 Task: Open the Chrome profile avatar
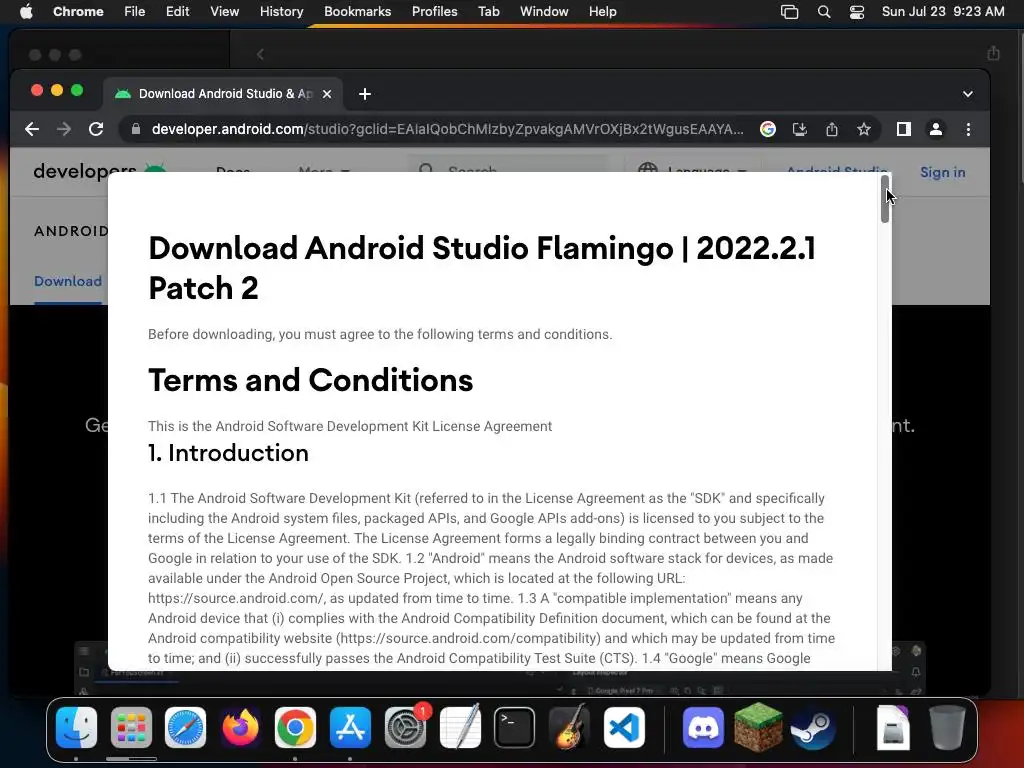pyautogui.click(x=936, y=129)
